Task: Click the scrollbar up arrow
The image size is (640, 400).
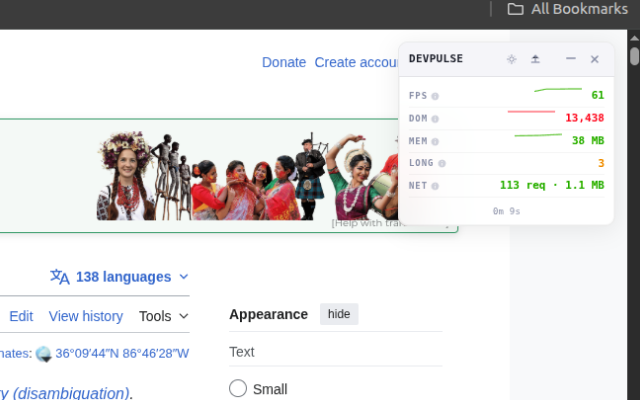Action: coord(634,38)
